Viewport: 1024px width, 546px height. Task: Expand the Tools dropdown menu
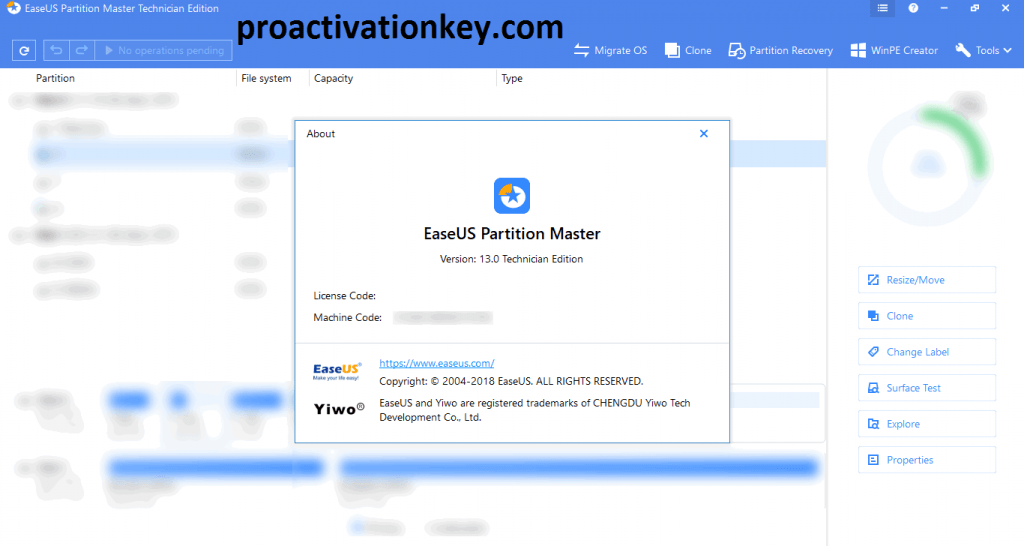tap(983, 50)
